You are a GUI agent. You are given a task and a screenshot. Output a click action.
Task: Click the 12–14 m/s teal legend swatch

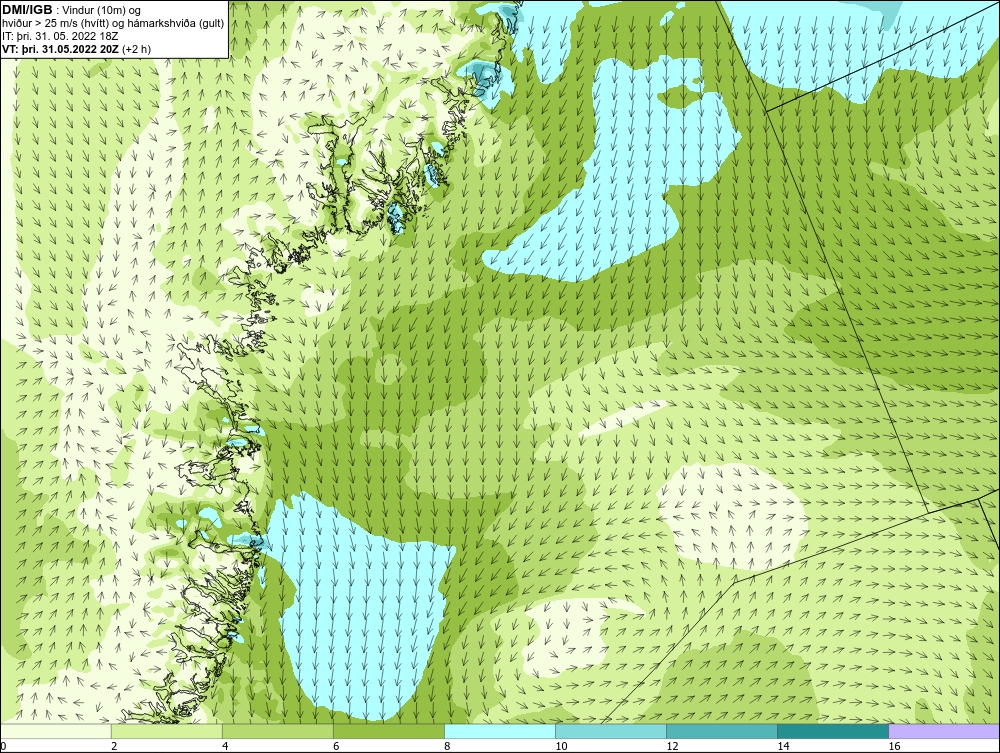click(x=721, y=731)
